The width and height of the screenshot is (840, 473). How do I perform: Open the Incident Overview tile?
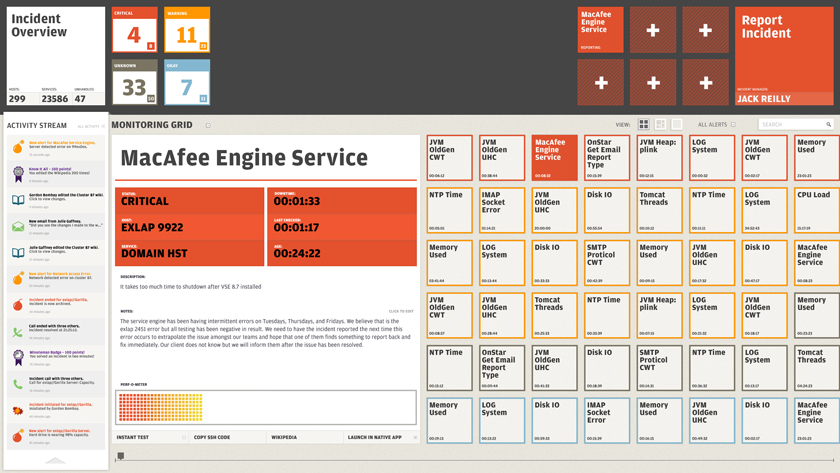click(56, 56)
